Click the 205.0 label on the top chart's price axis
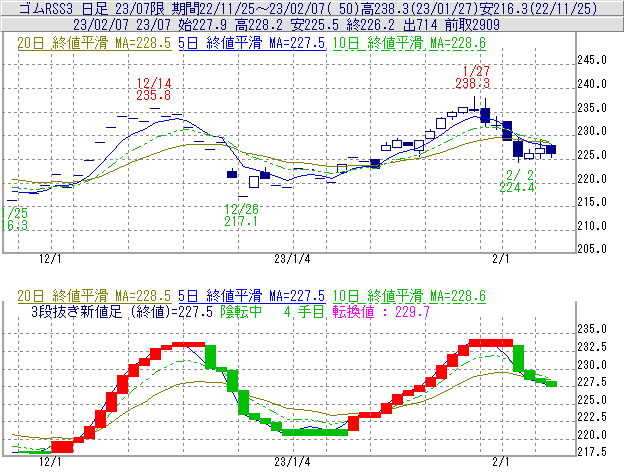The image size is (624, 475). coord(592,249)
